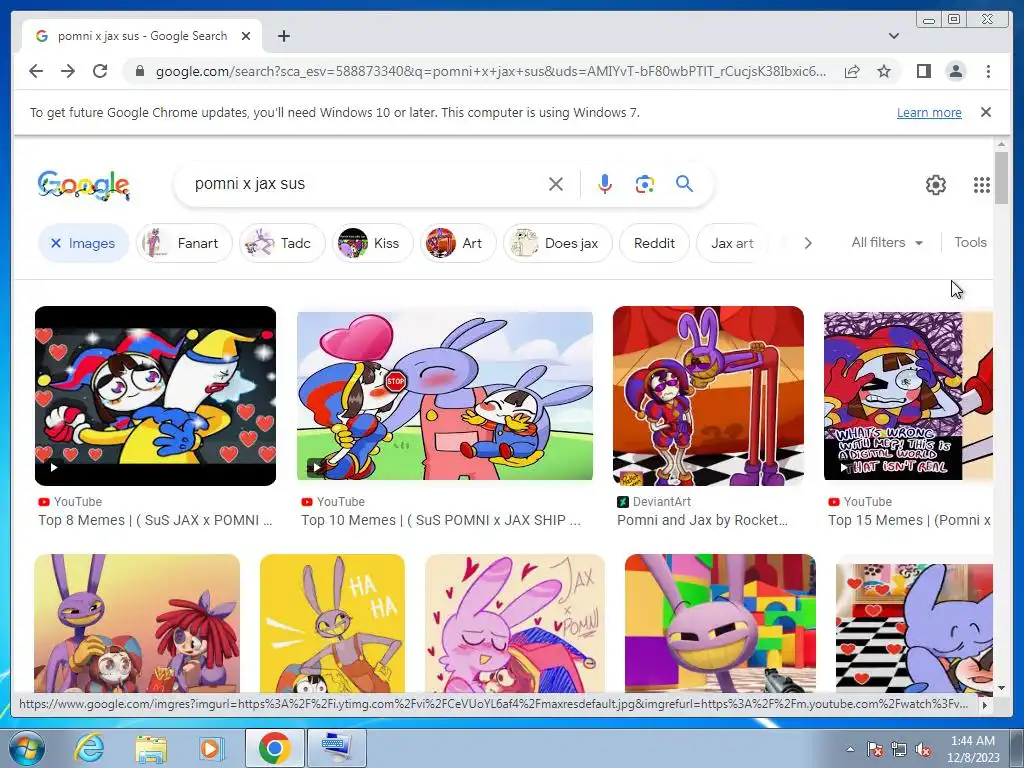Screen dimensions: 1024x768
Task: Show hidden tray icons arrow
Action: coord(850,749)
